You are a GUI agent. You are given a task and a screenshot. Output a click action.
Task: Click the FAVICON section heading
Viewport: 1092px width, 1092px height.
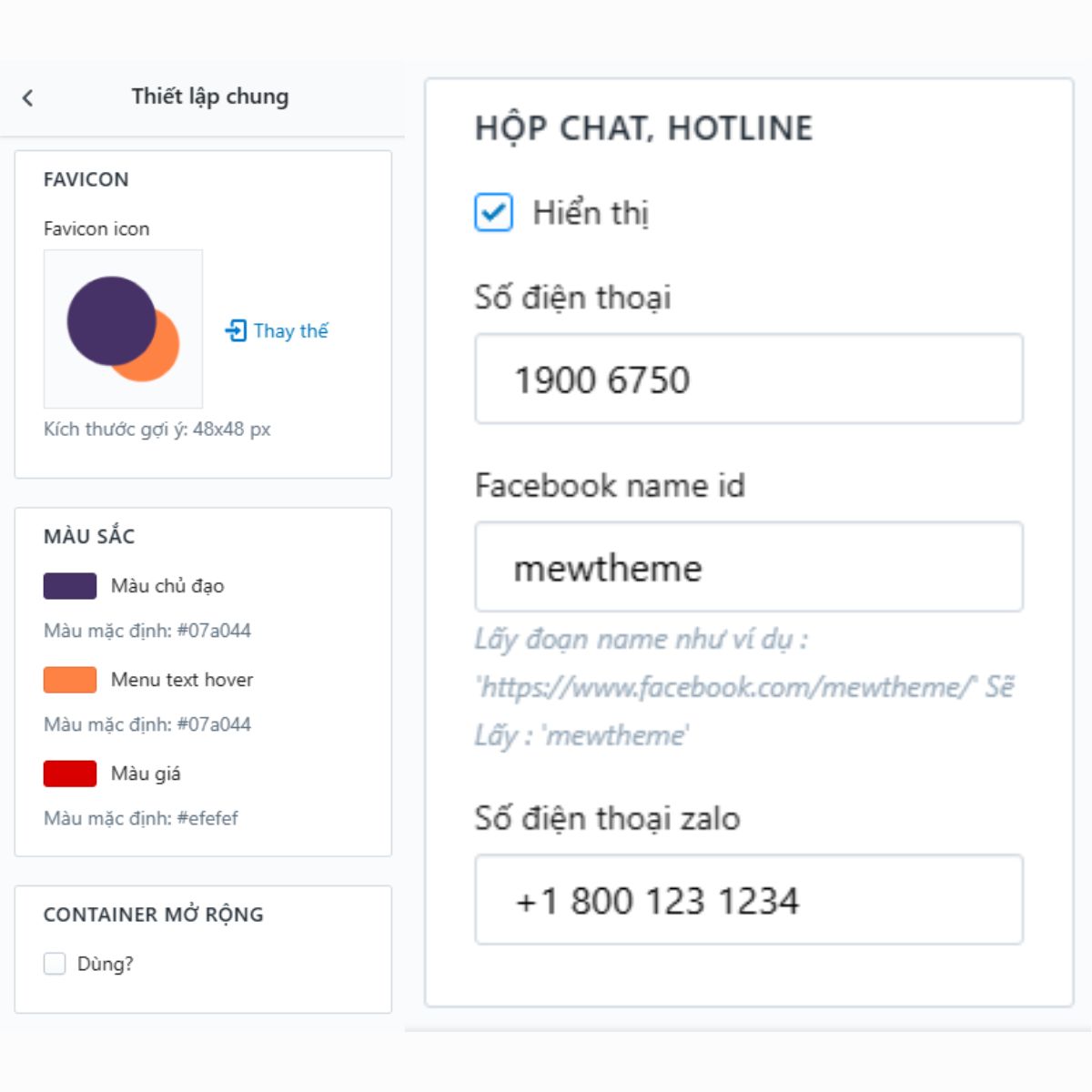tap(86, 179)
